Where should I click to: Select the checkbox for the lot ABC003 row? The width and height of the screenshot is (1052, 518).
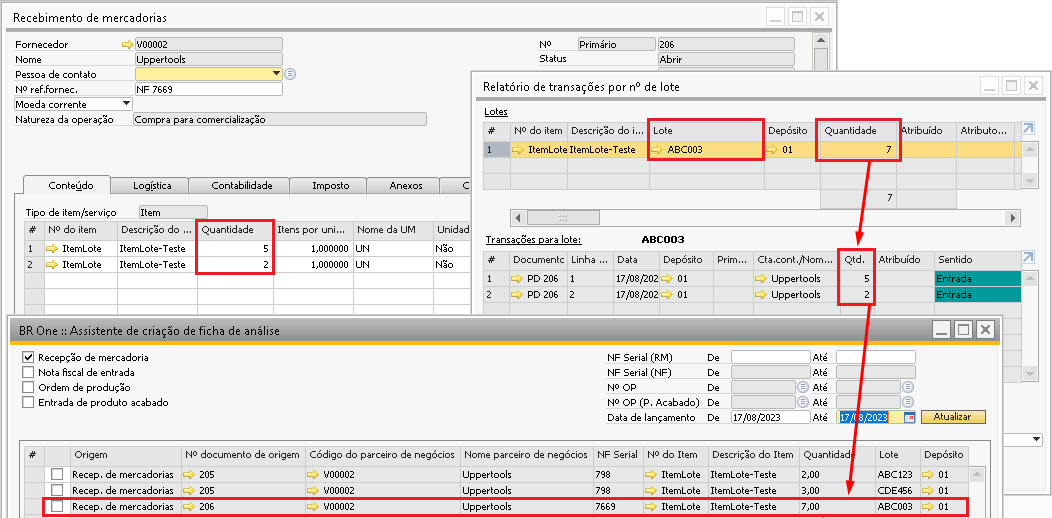[x=57, y=507]
